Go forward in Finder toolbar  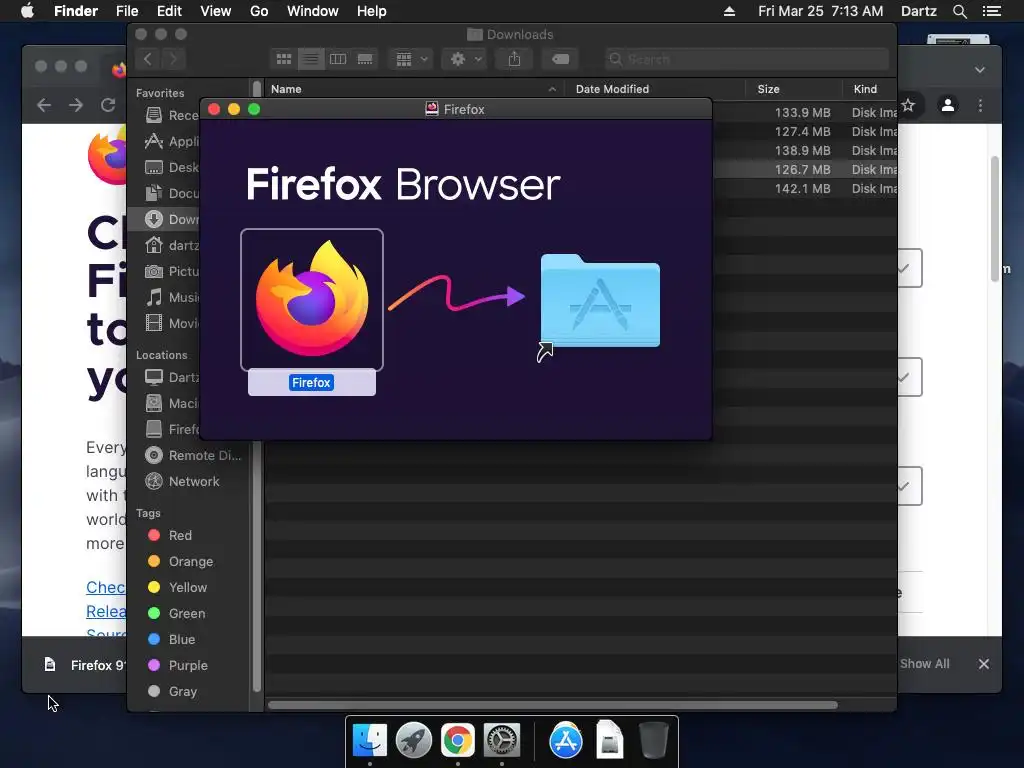(x=173, y=59)
